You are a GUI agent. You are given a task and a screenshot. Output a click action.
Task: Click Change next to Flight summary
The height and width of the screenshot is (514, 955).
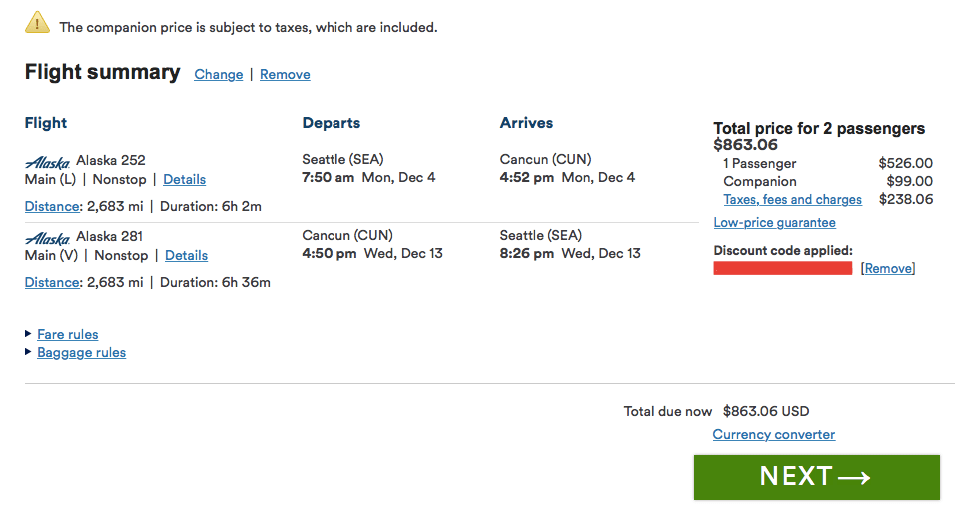click(219, 74)
